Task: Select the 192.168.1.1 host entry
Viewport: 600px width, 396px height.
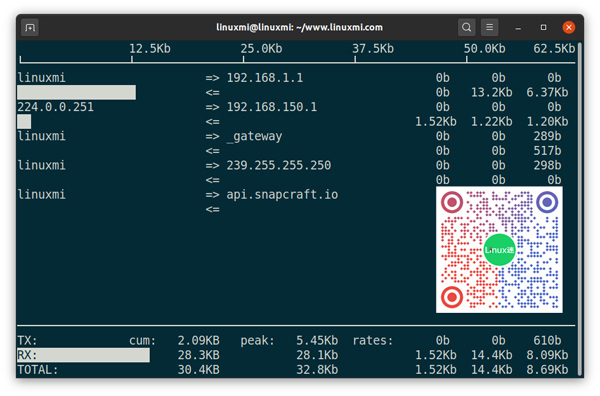Action: [x=265, y=78]
